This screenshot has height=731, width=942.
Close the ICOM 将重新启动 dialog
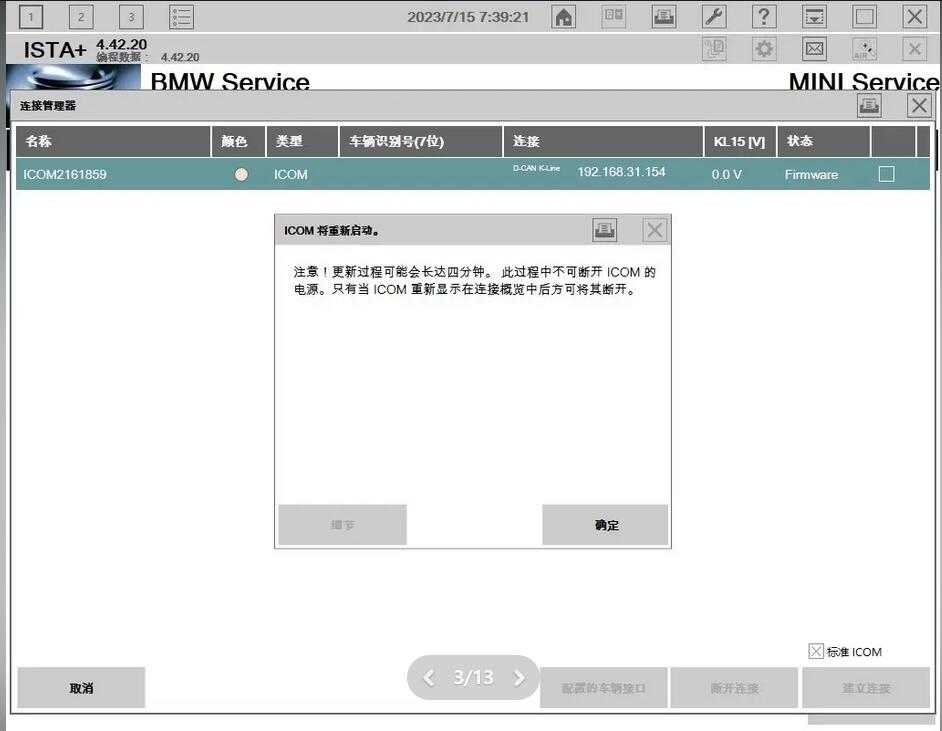(654, 229)
